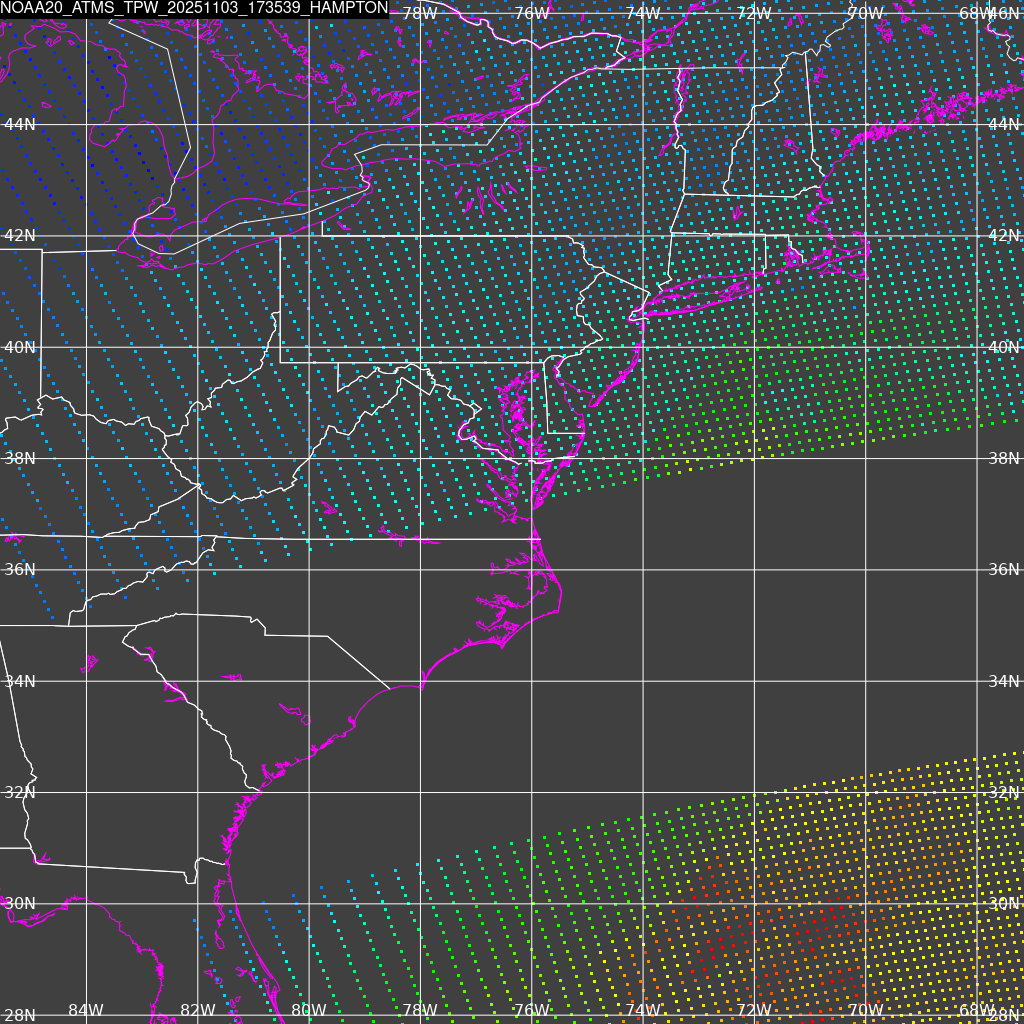Click the 40N latitude label on right edge
This screenshot has width=1024, height=1024.
[1004, 347]
